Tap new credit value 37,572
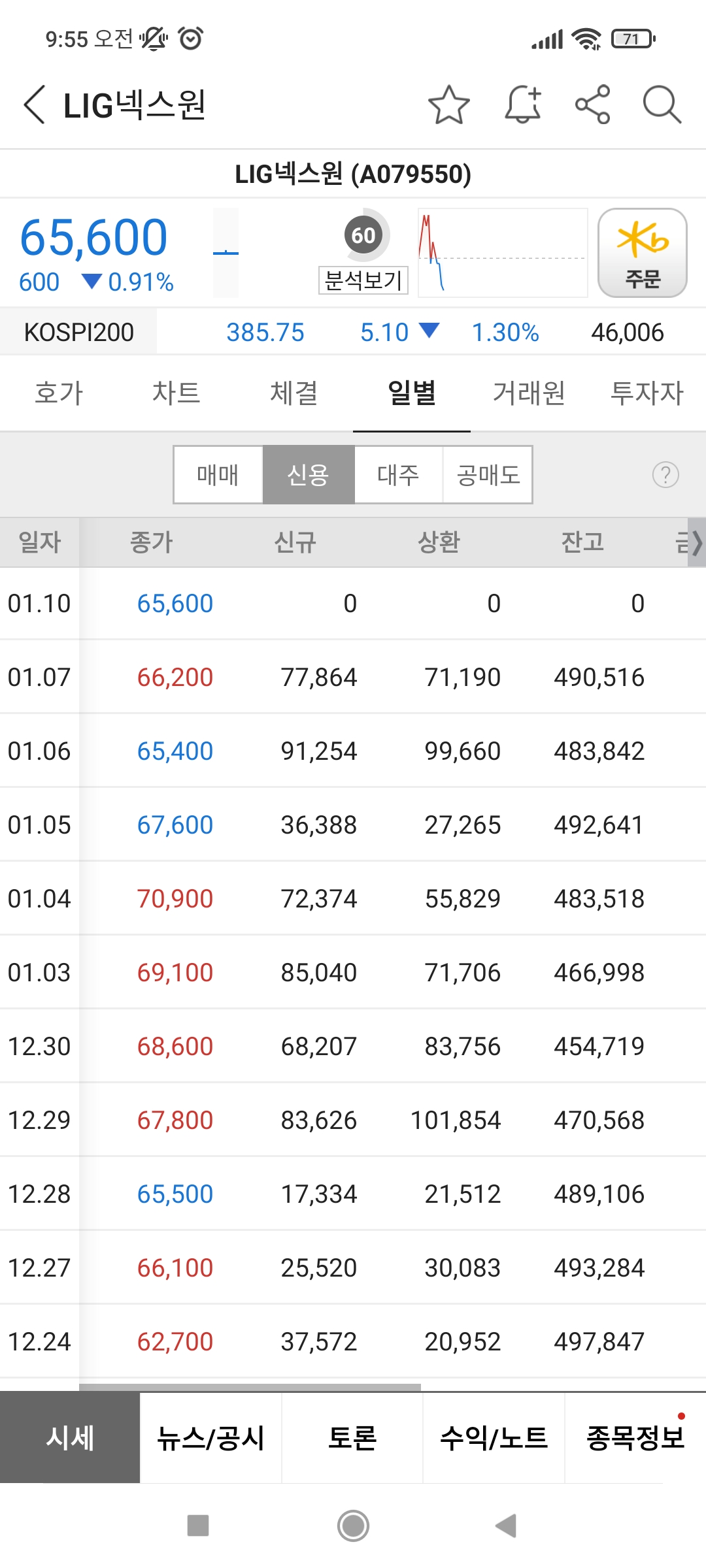The width and height of the screenshot is (706, 1568). point(319,1341)
